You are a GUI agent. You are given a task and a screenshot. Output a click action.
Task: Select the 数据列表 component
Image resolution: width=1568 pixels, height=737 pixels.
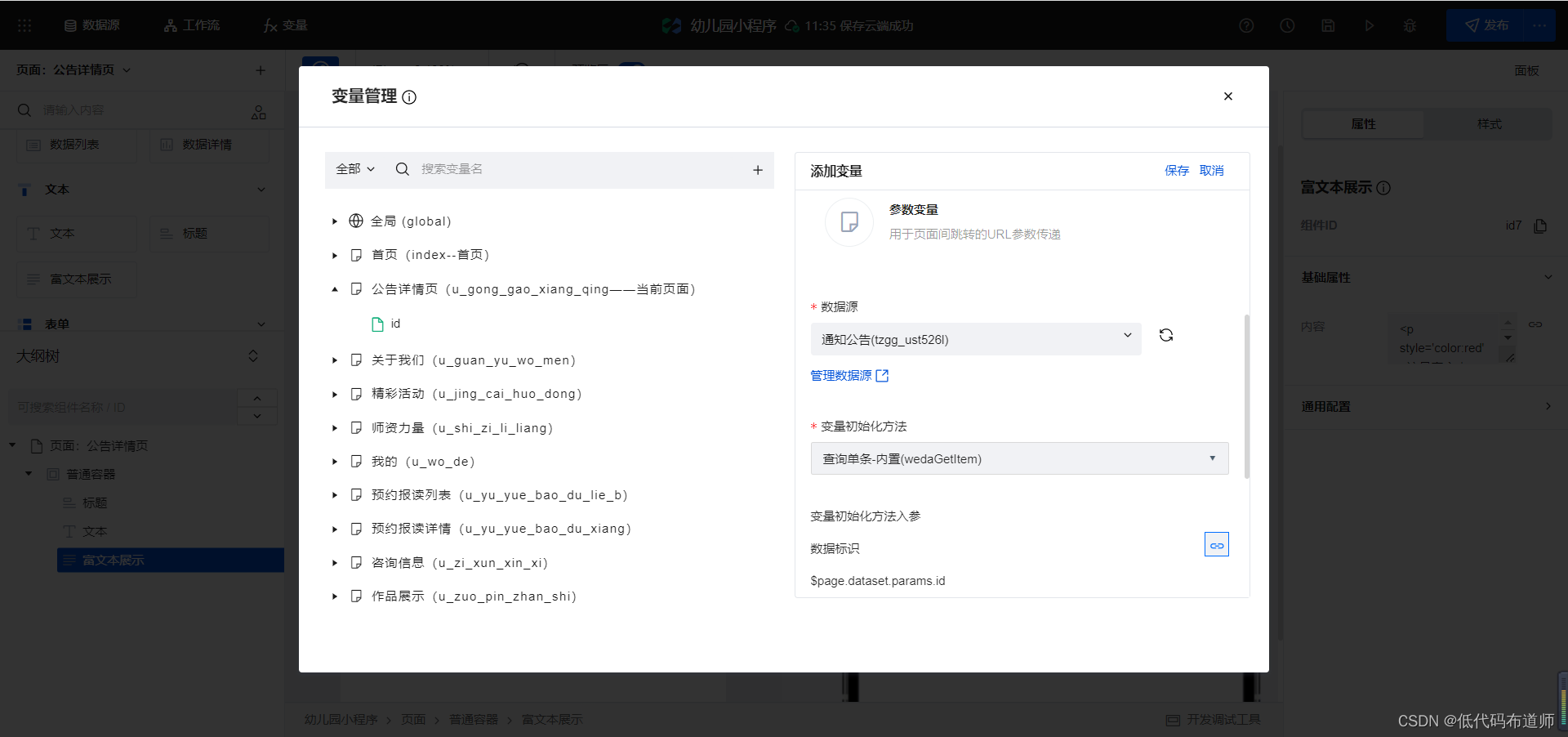pyautogui.click(x=77, y=145)
